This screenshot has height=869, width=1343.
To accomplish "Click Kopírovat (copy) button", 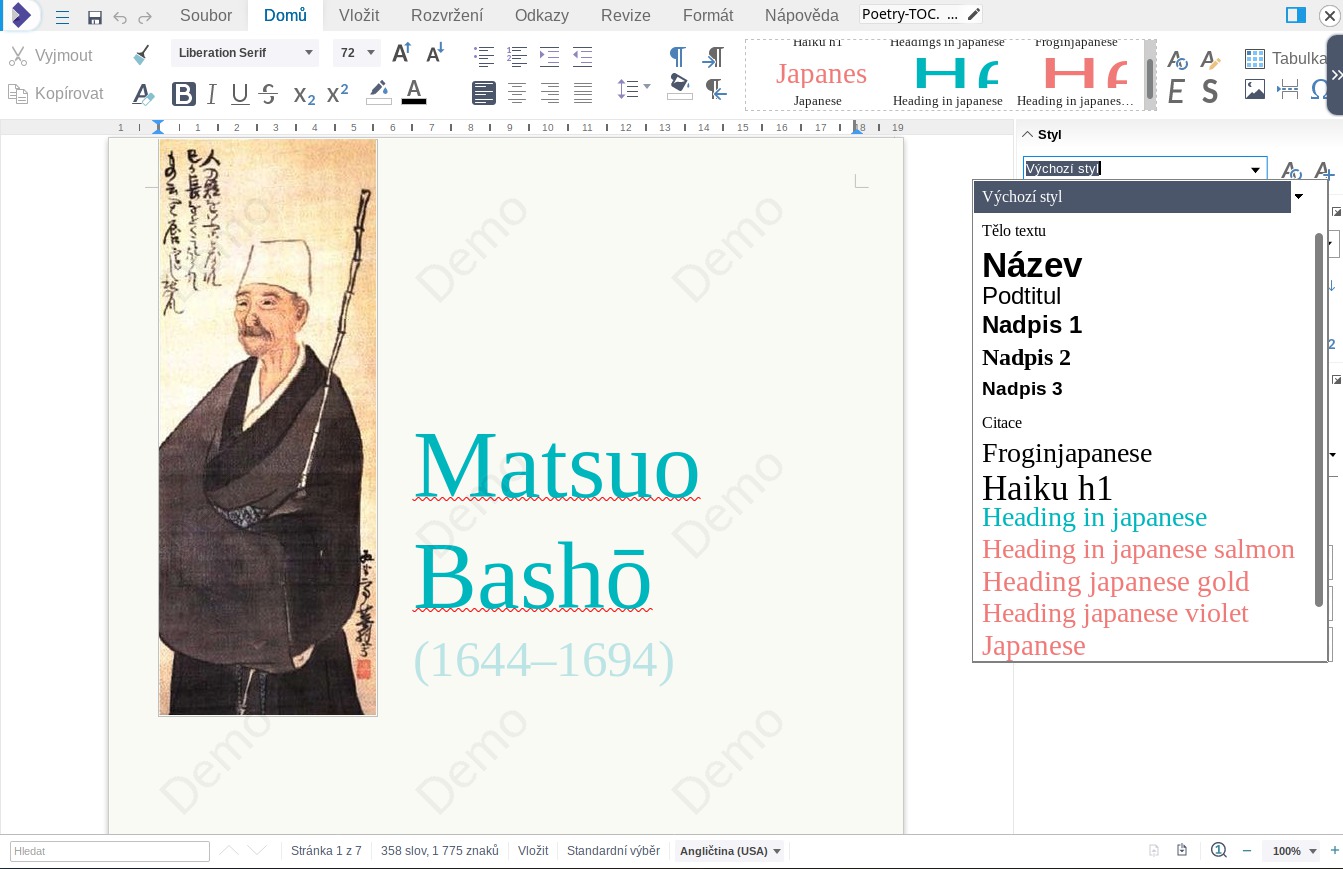I will [56, 93].
